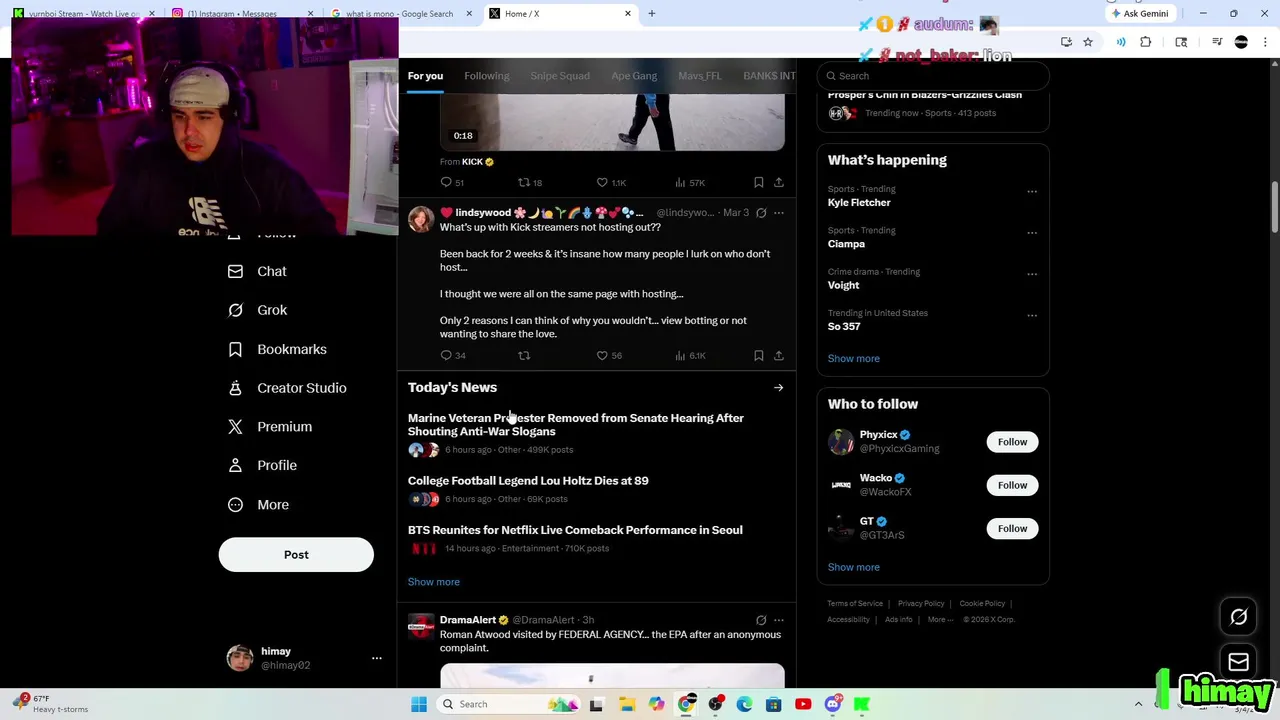The image size is (1280, 720).
Task: Reply to lindsywood's post about hosting
Action: coord(446,355)
